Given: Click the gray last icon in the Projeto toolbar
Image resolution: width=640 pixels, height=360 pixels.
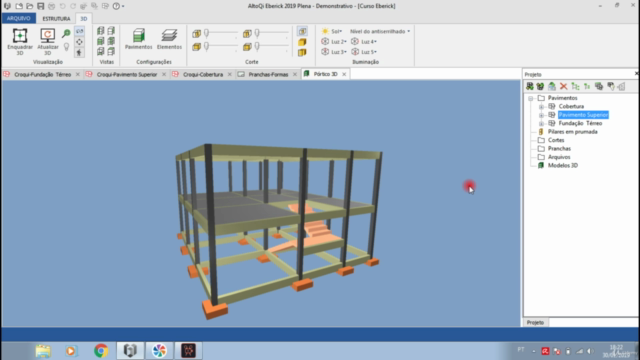Looking at the screenshot, I should click(x=622, y=87).
